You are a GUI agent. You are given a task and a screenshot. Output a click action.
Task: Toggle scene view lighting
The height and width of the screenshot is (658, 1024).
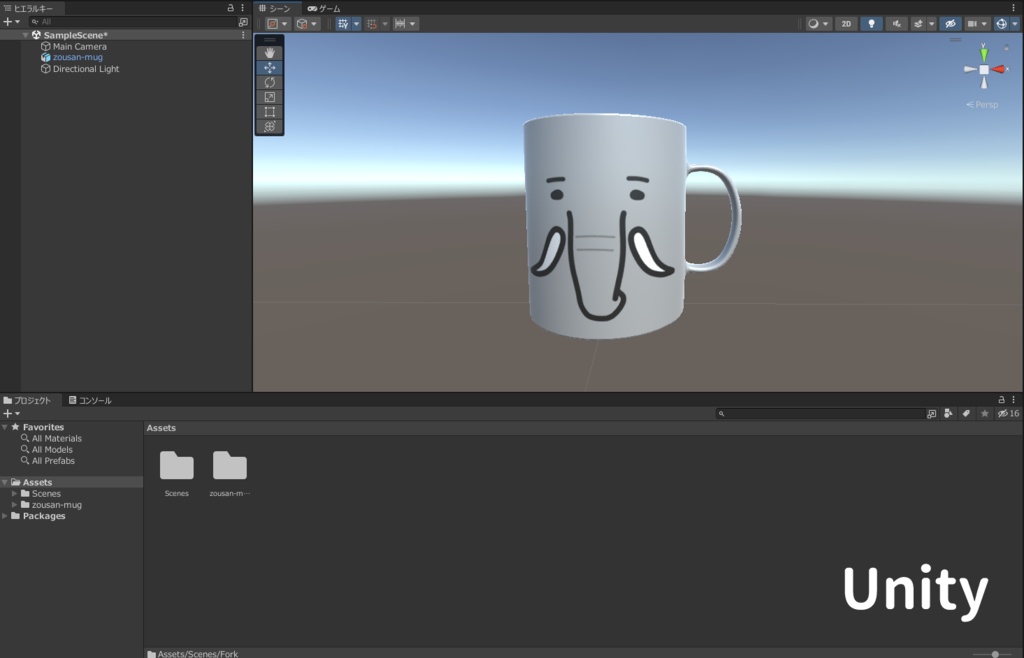[x=872, y=23]
